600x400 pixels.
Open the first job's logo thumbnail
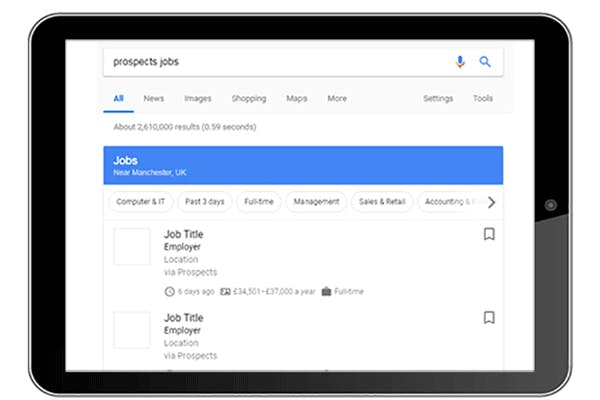[x=131, y=247]
